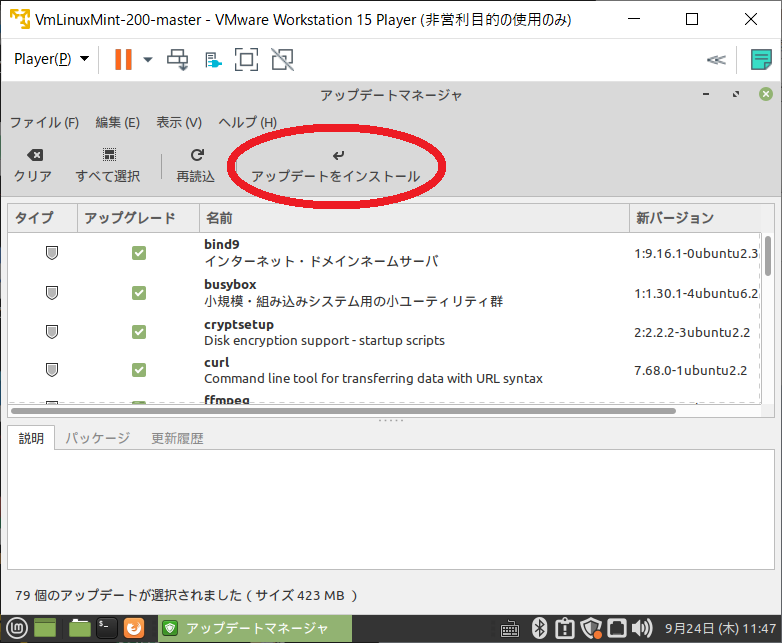Click the アップデートマネージャ taskbar button
Viewport: 782px width, 643px height.
pos(255,629)
